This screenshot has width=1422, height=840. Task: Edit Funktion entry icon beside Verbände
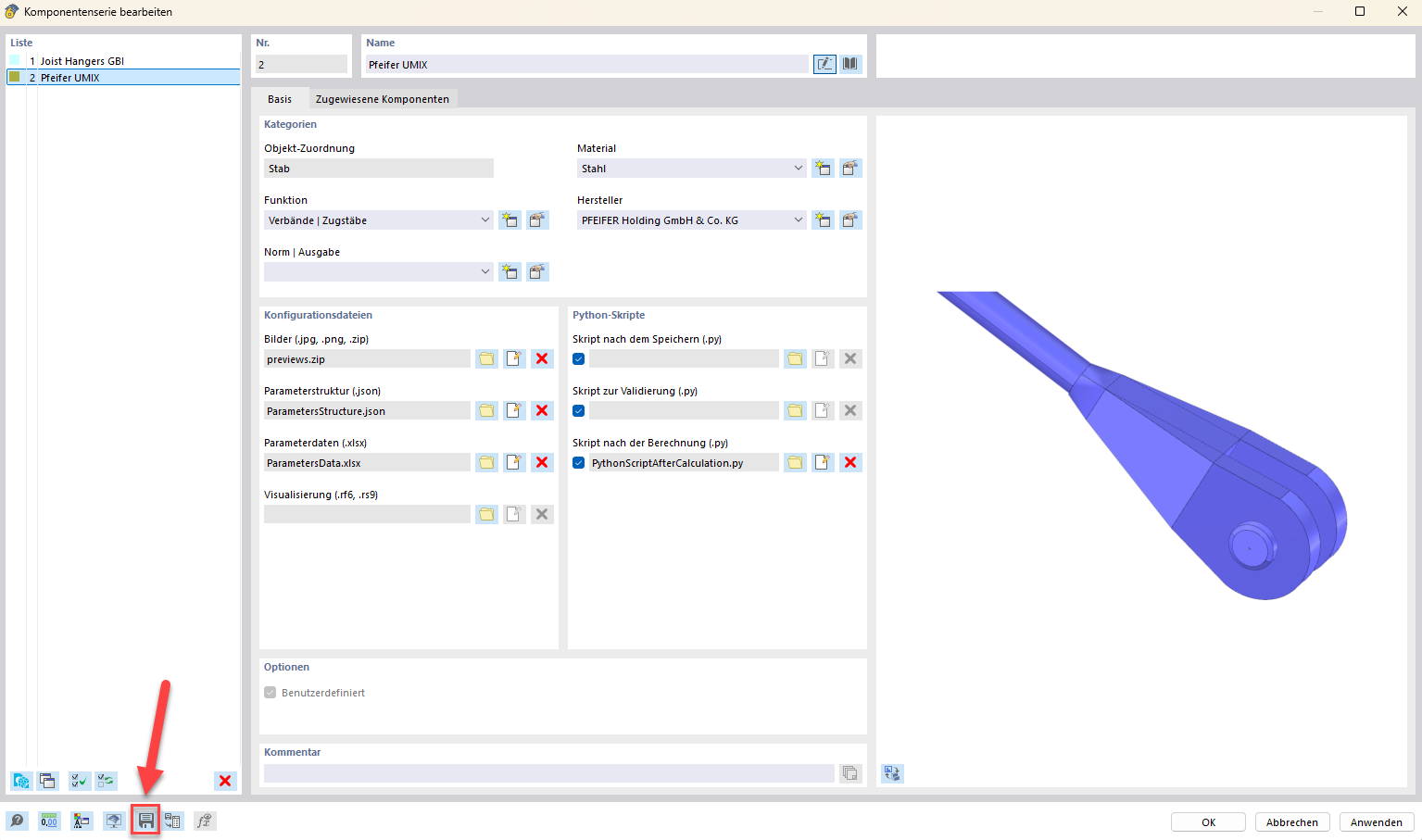tap(537, 220)
